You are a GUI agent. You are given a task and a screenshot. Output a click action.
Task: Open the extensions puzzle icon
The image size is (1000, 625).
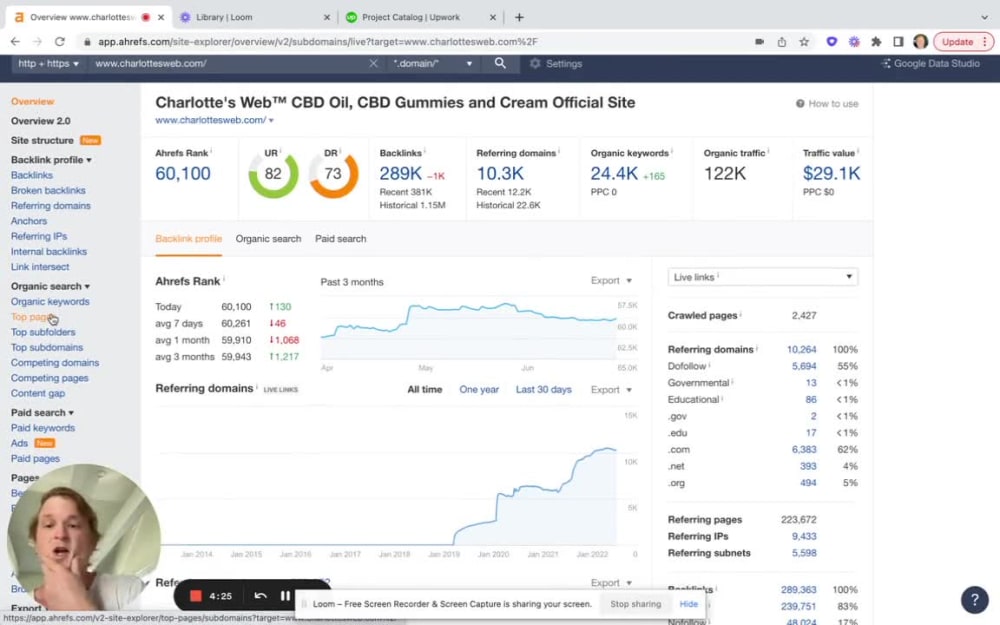876,42
